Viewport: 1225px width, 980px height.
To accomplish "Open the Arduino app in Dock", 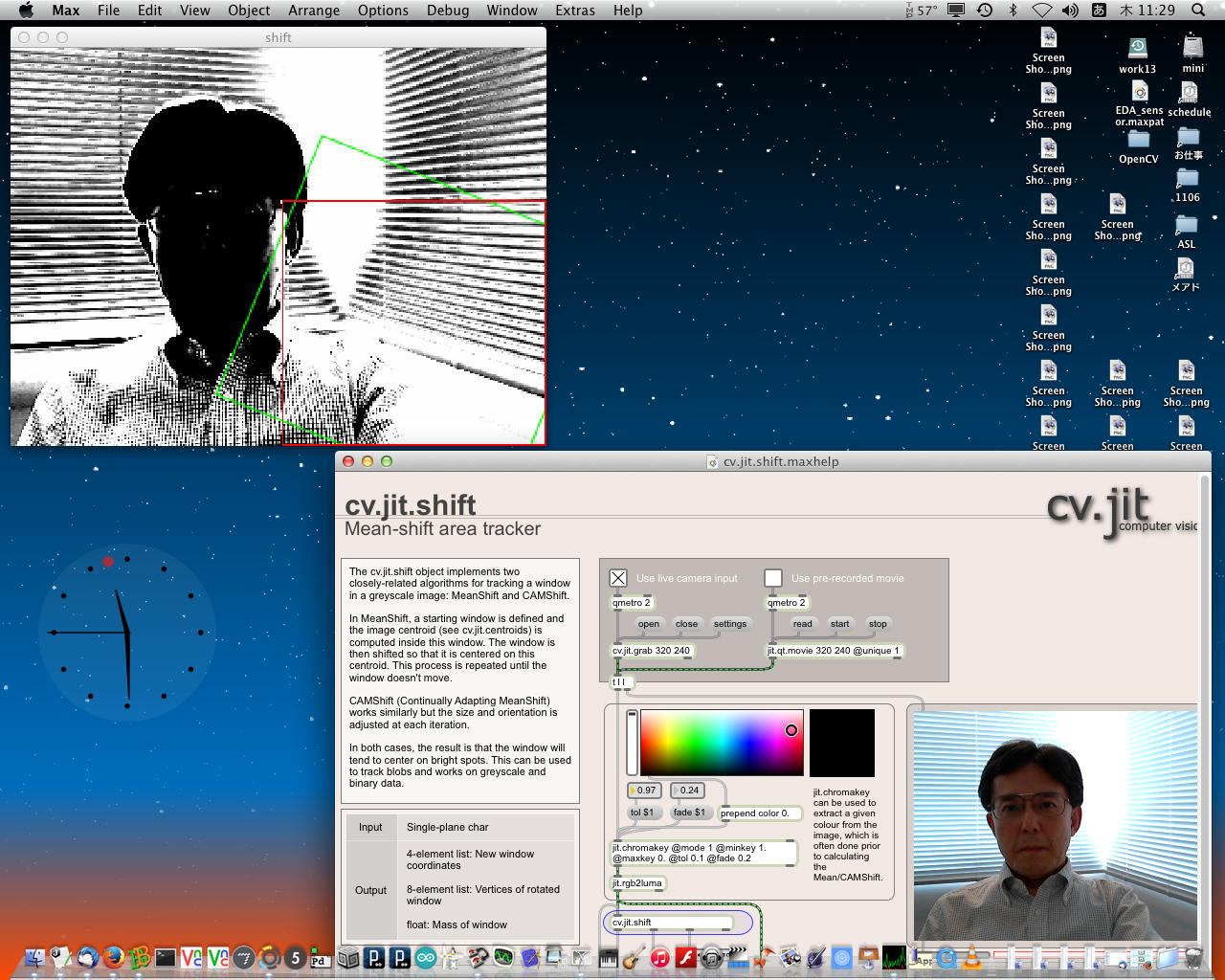I will click(x=426, y=957).
